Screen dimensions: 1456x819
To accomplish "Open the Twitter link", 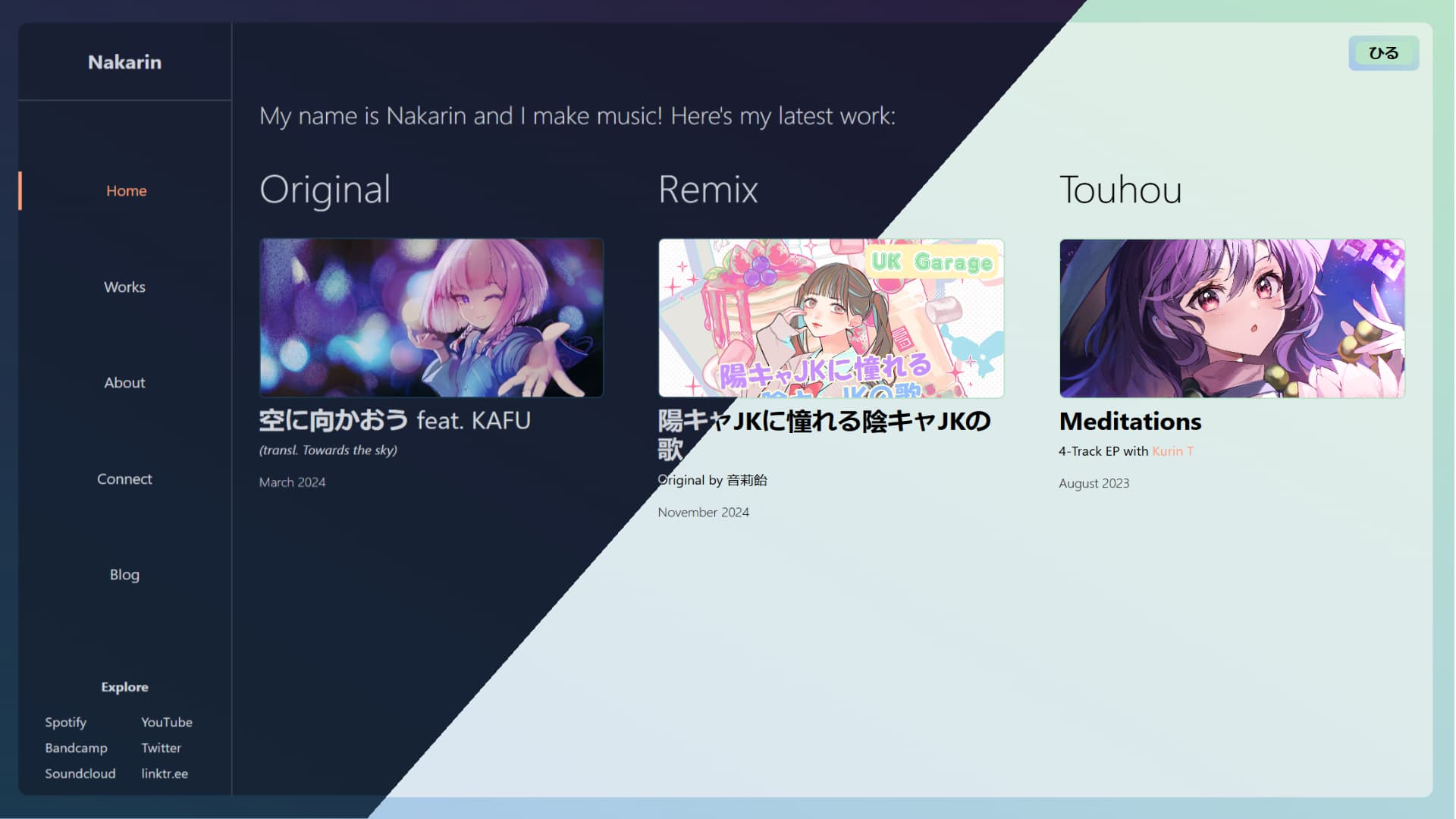I will coord(161,748).
